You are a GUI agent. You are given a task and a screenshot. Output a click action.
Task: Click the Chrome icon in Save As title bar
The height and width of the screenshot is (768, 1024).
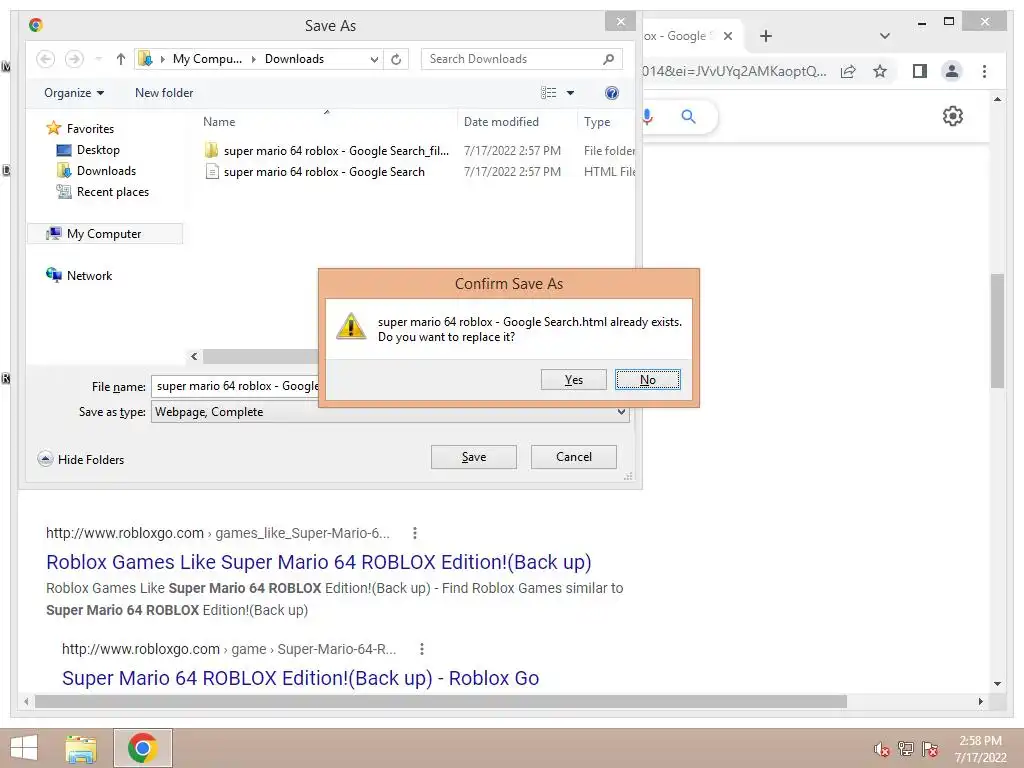click(36, 25)
